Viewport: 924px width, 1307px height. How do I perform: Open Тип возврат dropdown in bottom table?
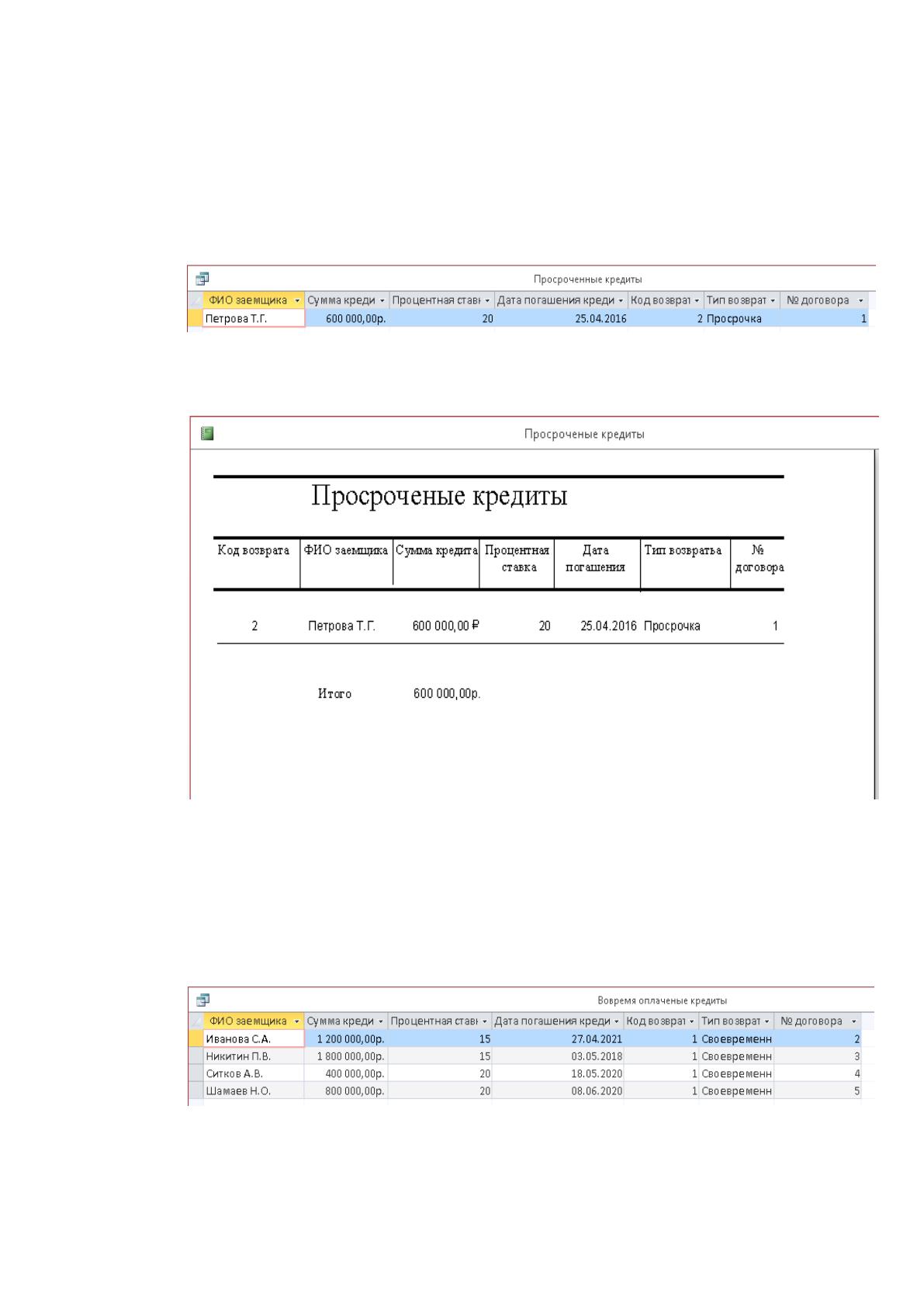tap(767, 1021)
